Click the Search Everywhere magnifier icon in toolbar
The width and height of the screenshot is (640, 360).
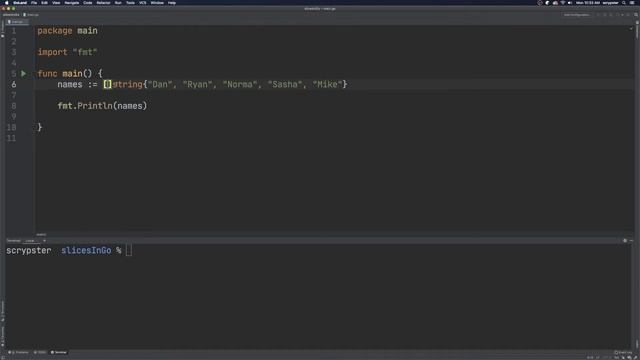click(636, 15)
